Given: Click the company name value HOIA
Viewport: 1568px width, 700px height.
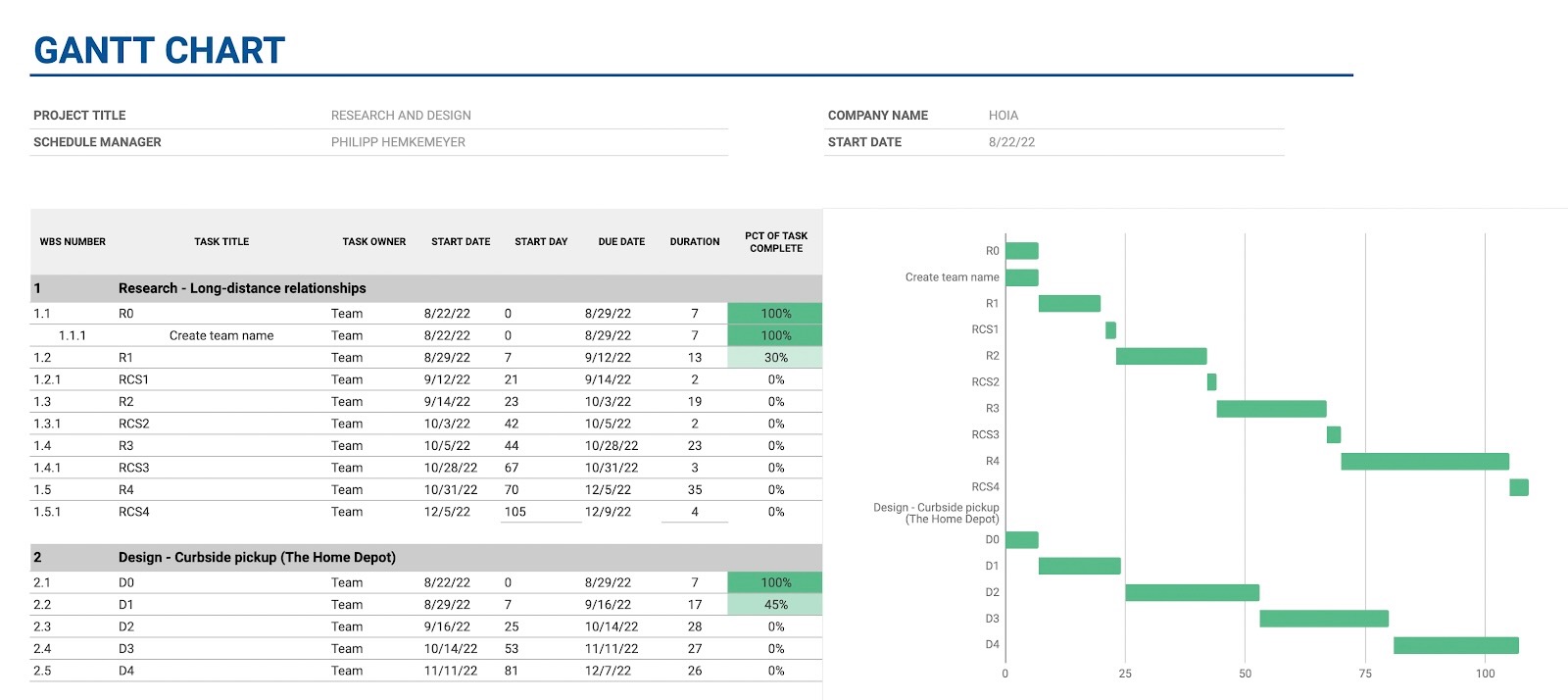Looking at the screenshot, I should [x=1003, y=116].
